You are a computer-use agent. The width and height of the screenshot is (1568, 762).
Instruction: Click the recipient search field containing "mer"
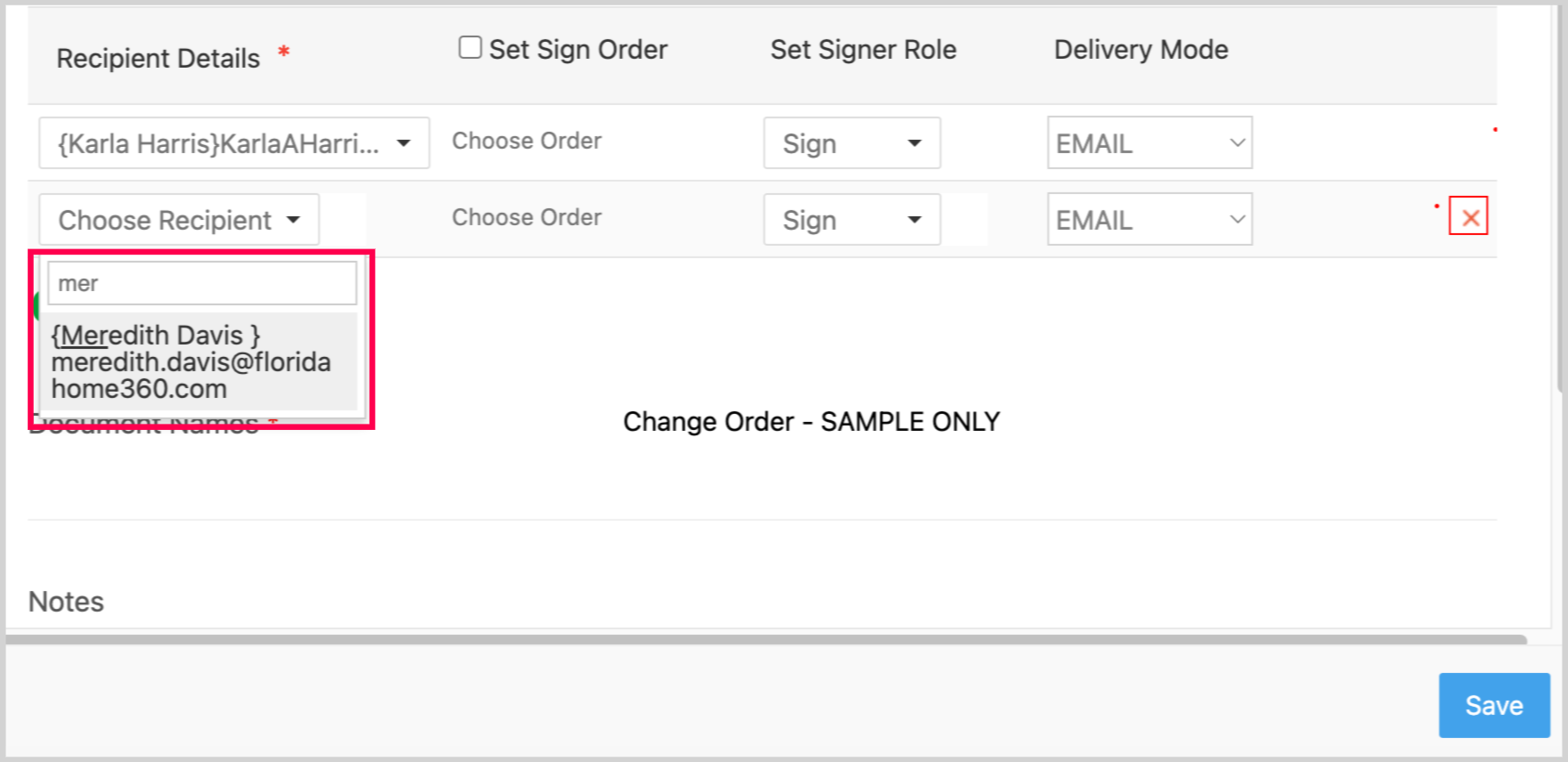point(201,284)
